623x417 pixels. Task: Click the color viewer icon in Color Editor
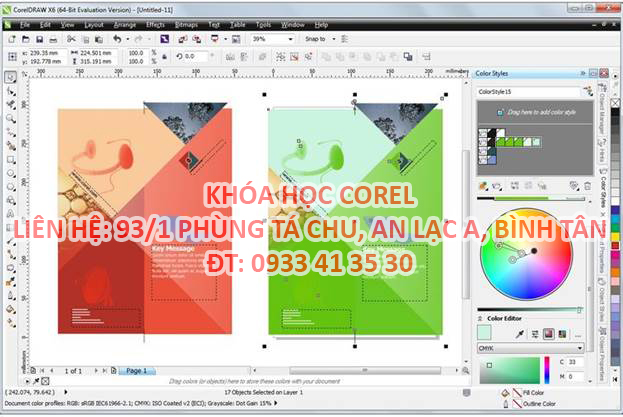(x=549, y=334)
